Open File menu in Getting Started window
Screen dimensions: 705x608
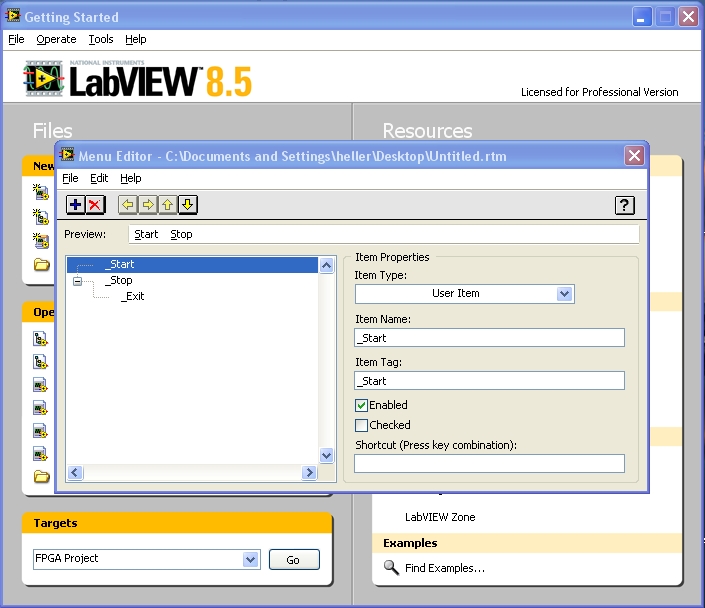pyautogui.click(x=16, y=39)
